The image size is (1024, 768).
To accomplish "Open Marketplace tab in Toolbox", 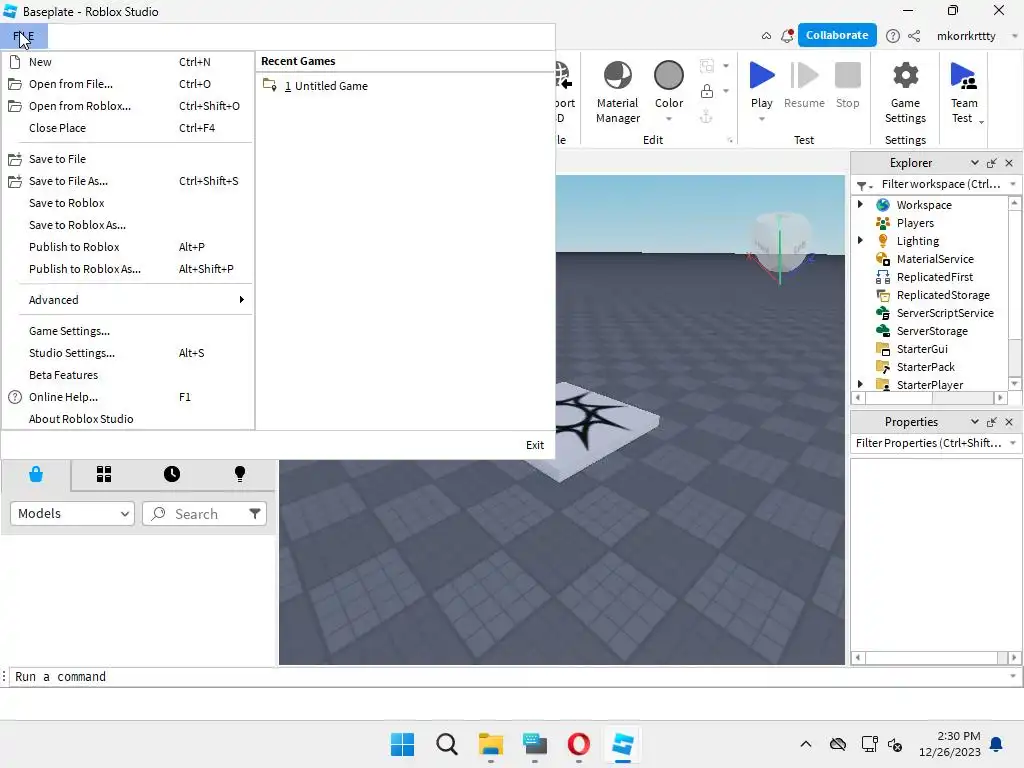I will tap(36, 474).
